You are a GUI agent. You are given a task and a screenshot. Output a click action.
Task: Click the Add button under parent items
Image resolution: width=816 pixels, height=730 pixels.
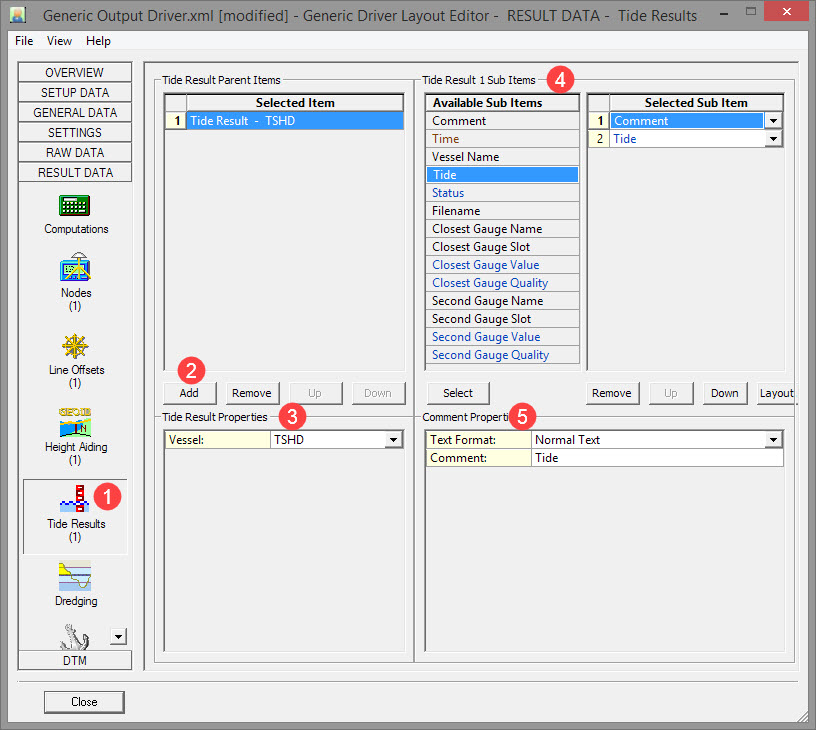[x=189, y=393]
